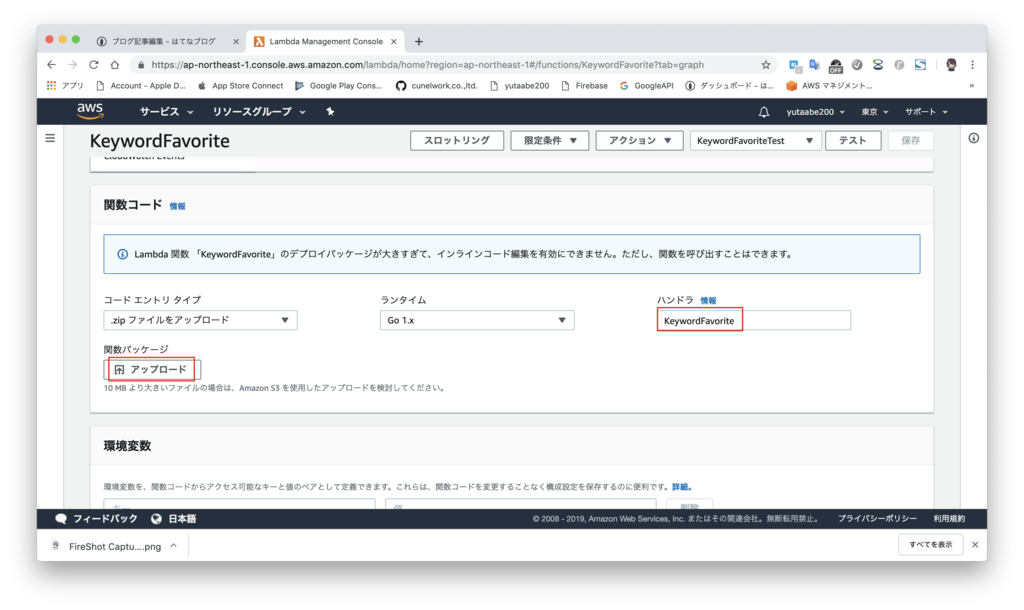1024x610 pixels.
Task: Bookmark this page with star icon
Action: pos(765,65)
